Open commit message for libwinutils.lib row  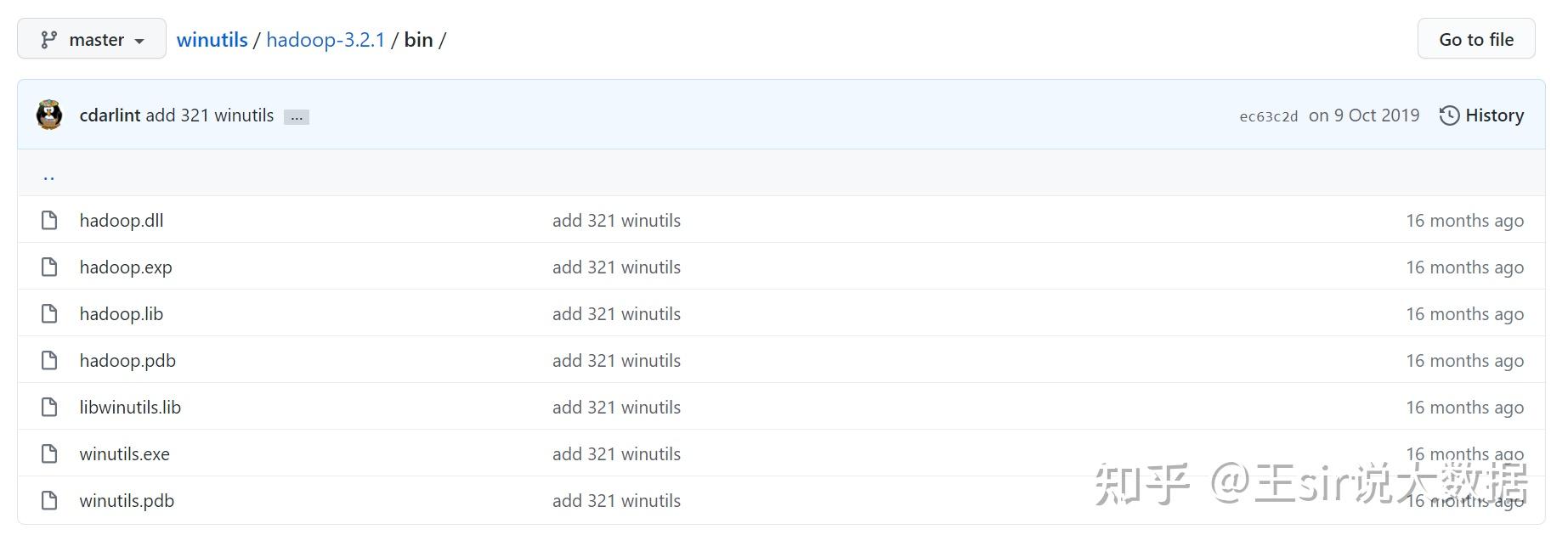pos(616,408)
